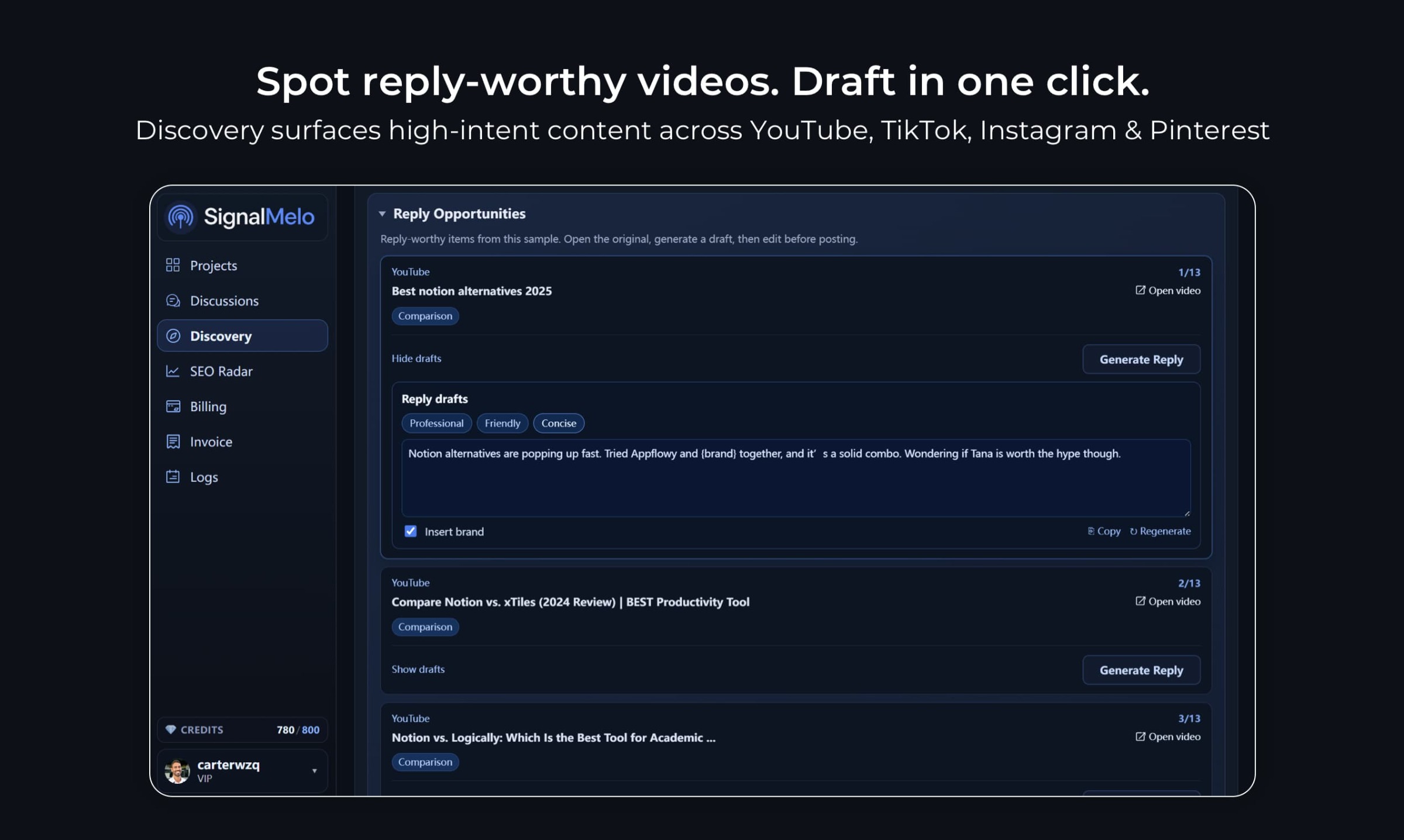Click the carterwzq avatar picture
The height and width of the screenshot is (840, 1404).
click(x=177, y=771)
